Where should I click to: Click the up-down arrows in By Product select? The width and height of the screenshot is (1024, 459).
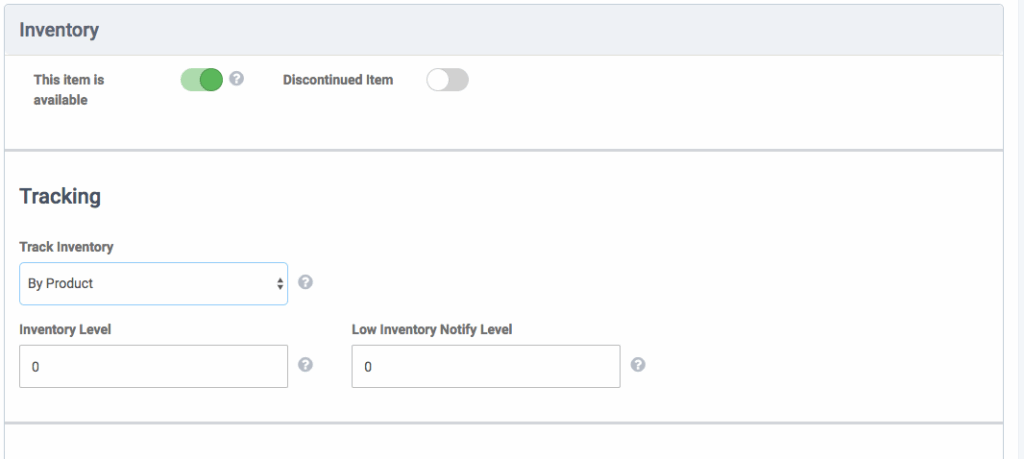click(x=280, y=284)
